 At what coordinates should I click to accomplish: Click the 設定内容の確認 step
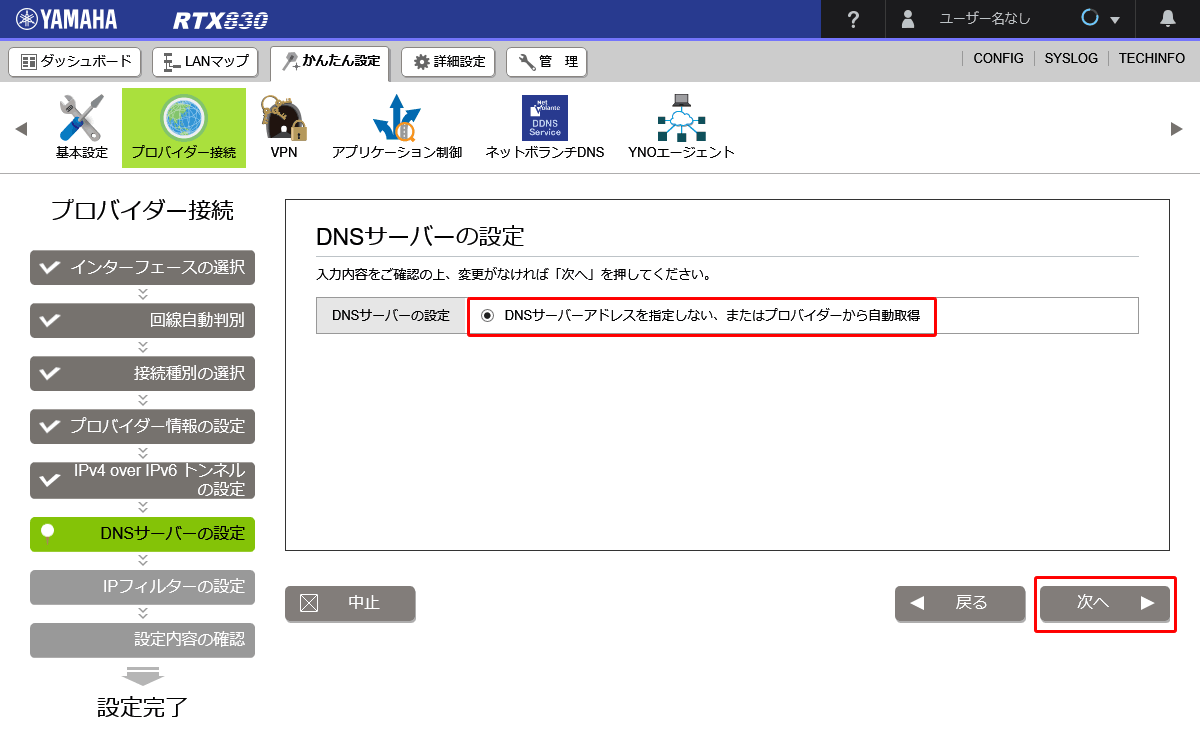142,640
